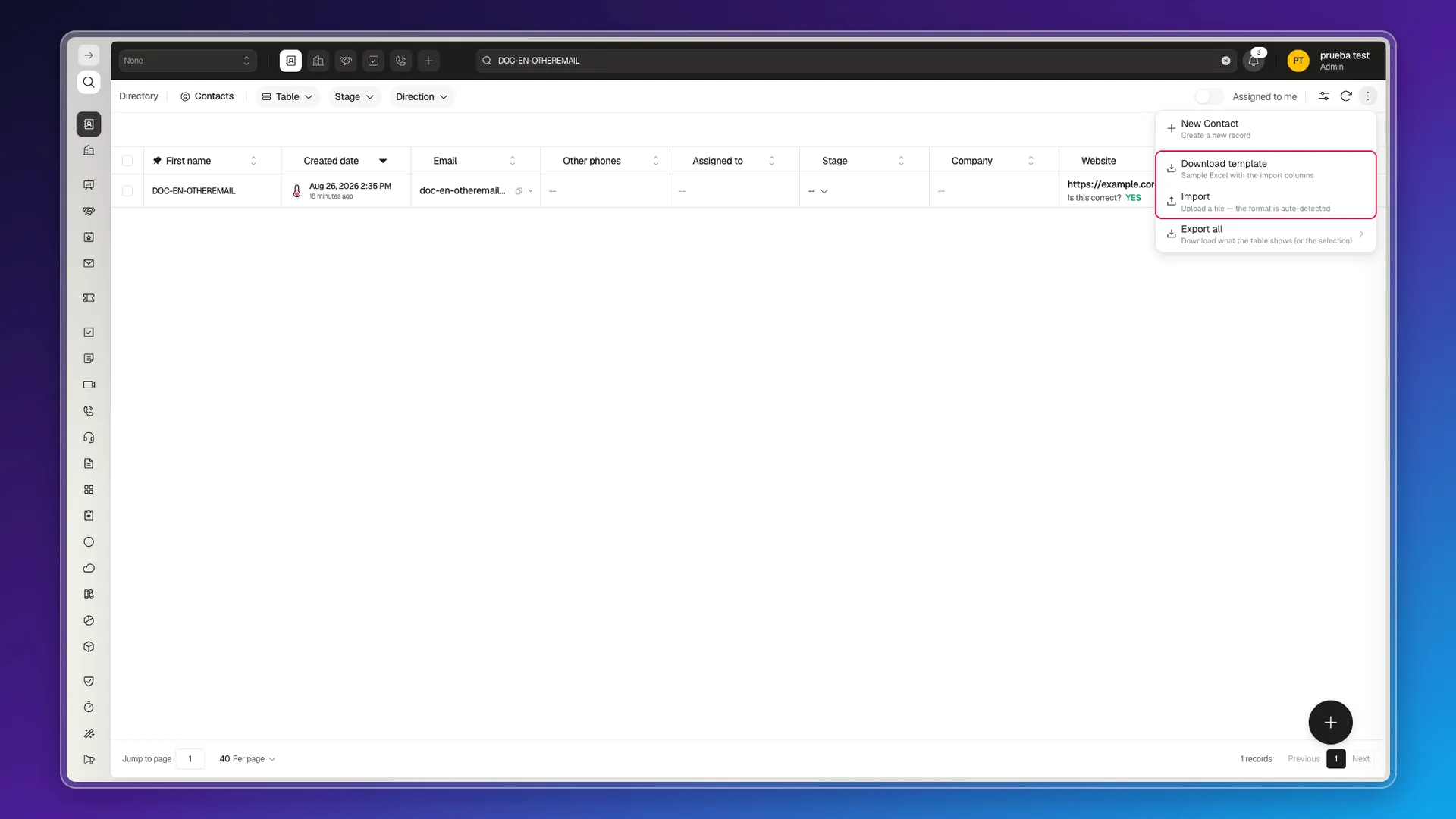Click the floating plus add button
Screen dimensions: 1456x819
pos(1330,723)
